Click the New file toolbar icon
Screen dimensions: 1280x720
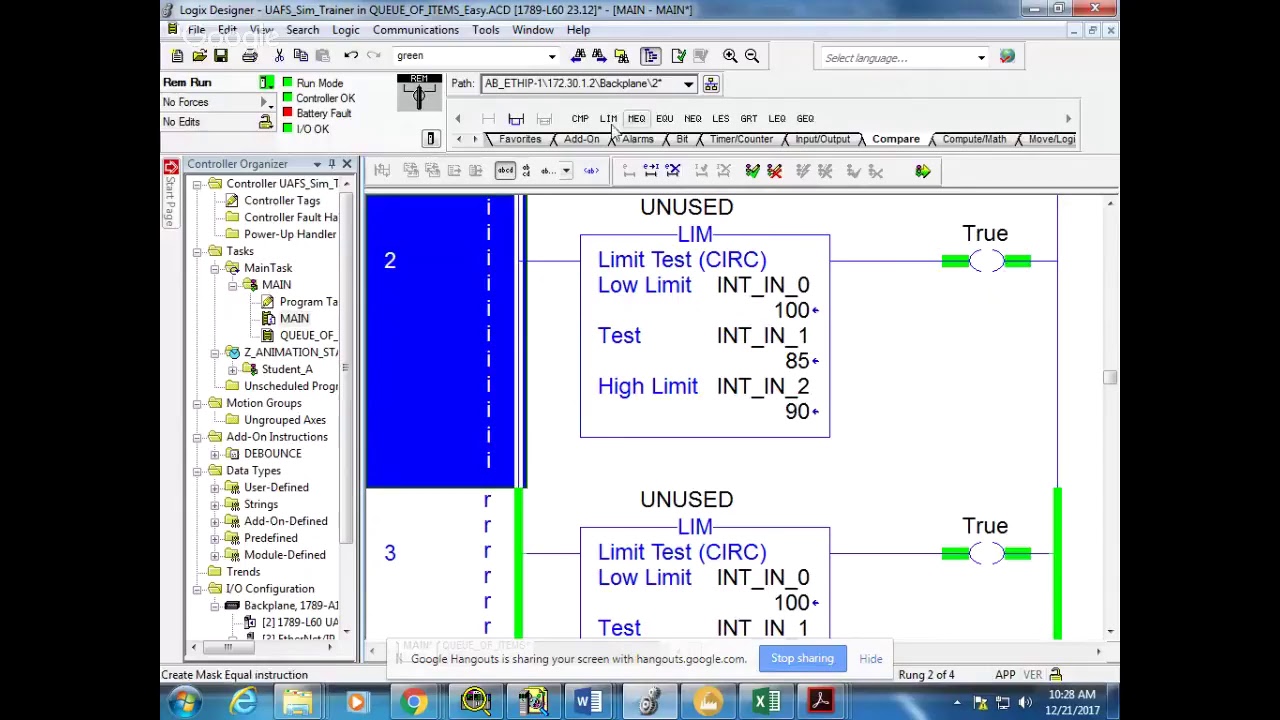[177, 56]
